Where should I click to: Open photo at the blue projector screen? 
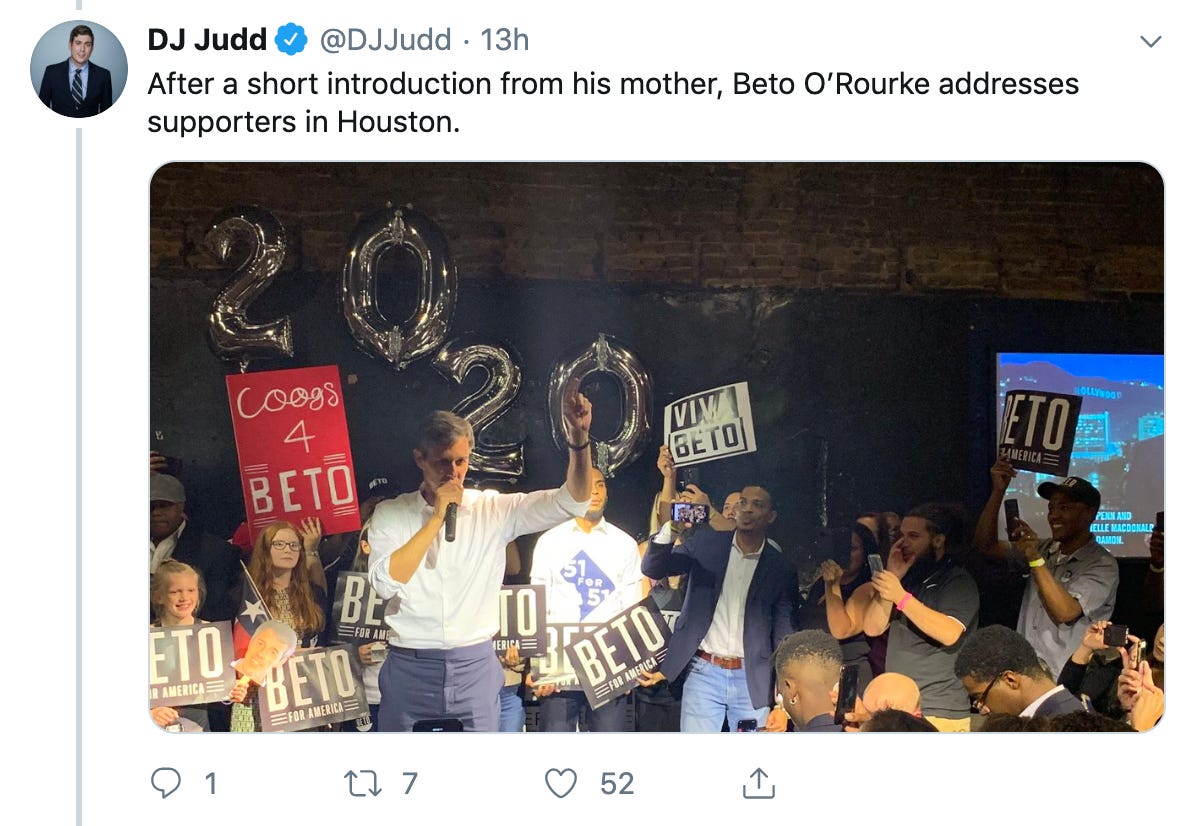[1080, 455]
